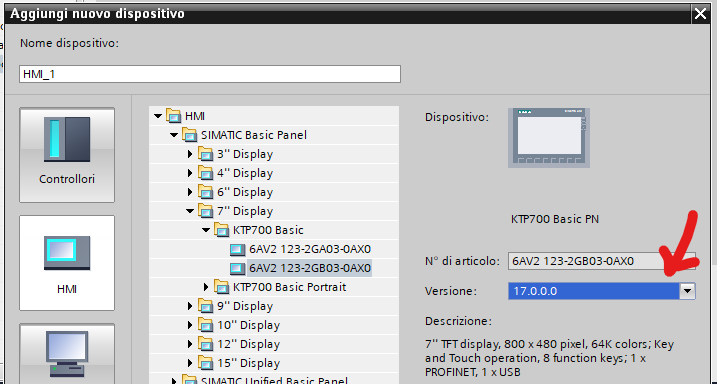Click the 6'' Display folder icon

pyautogui.click(x=206, y=192)
